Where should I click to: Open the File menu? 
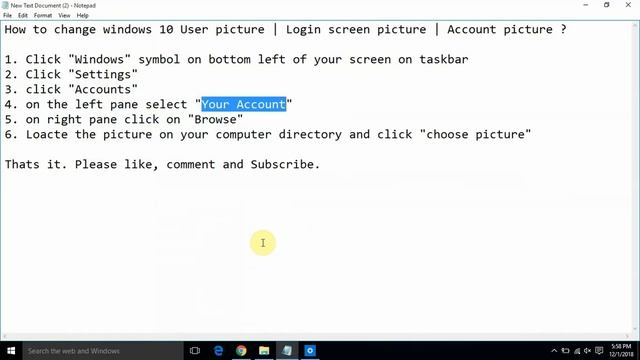pyautogui.click(x=7, y=16)
